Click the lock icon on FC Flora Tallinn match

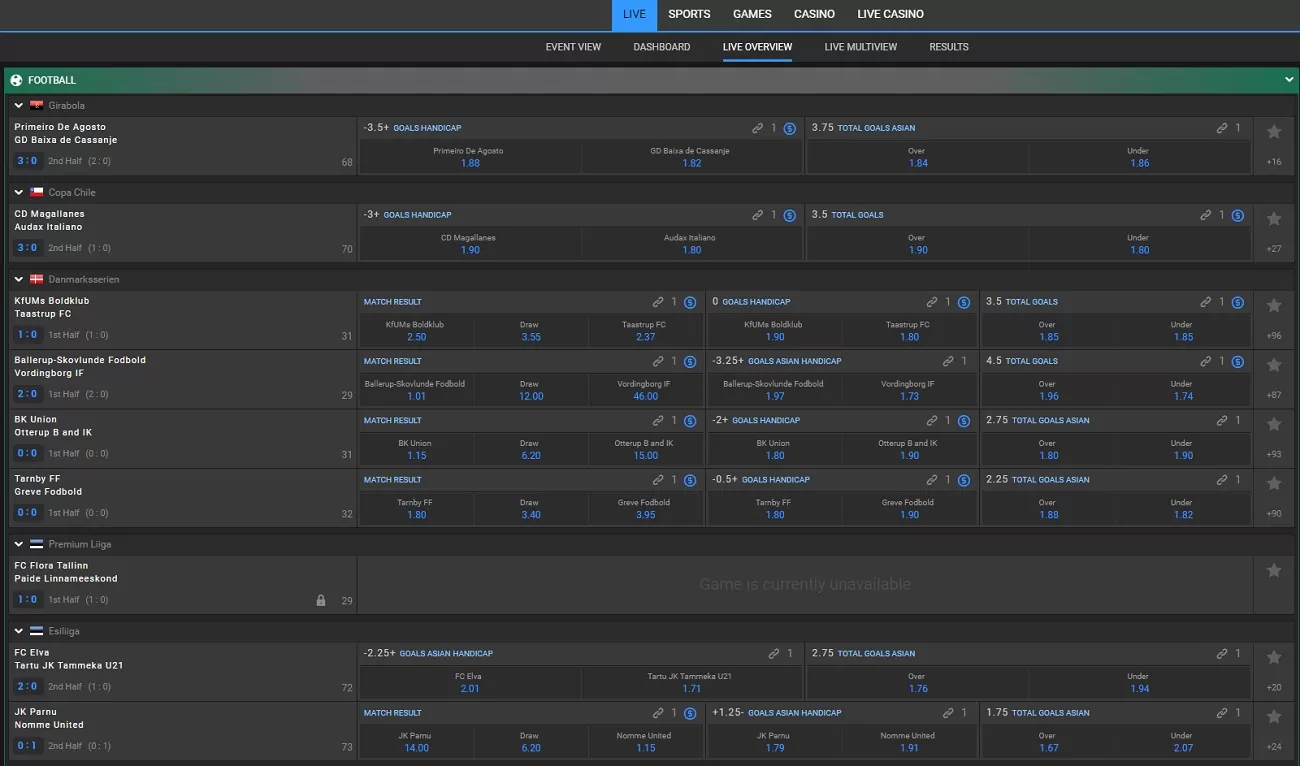(321, 601)
